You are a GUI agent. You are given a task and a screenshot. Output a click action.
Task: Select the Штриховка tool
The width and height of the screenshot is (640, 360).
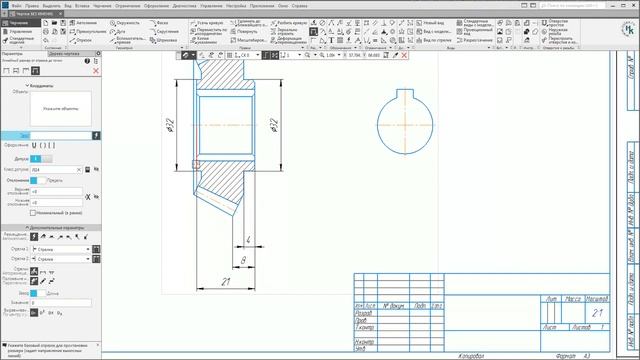pyautogui.click(x=163, y=40)
